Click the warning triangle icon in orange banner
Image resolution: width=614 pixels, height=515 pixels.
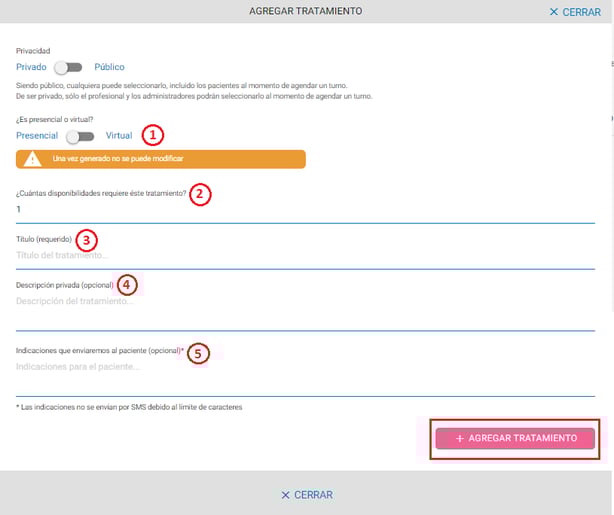(33, 159)
